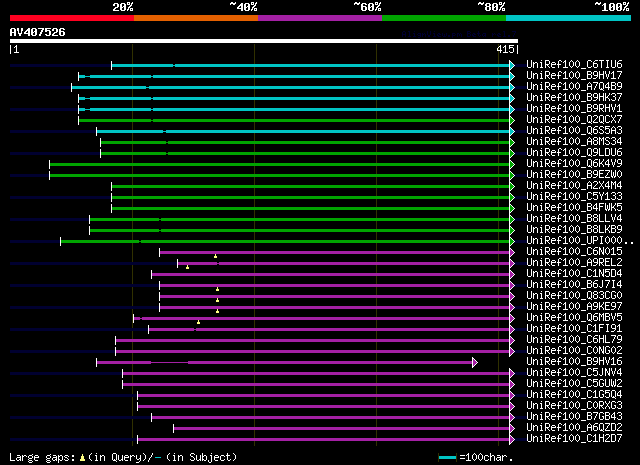Click the green ~80% legend segment
This screenshot has width=640, height=465.
[x=444, y=18]
